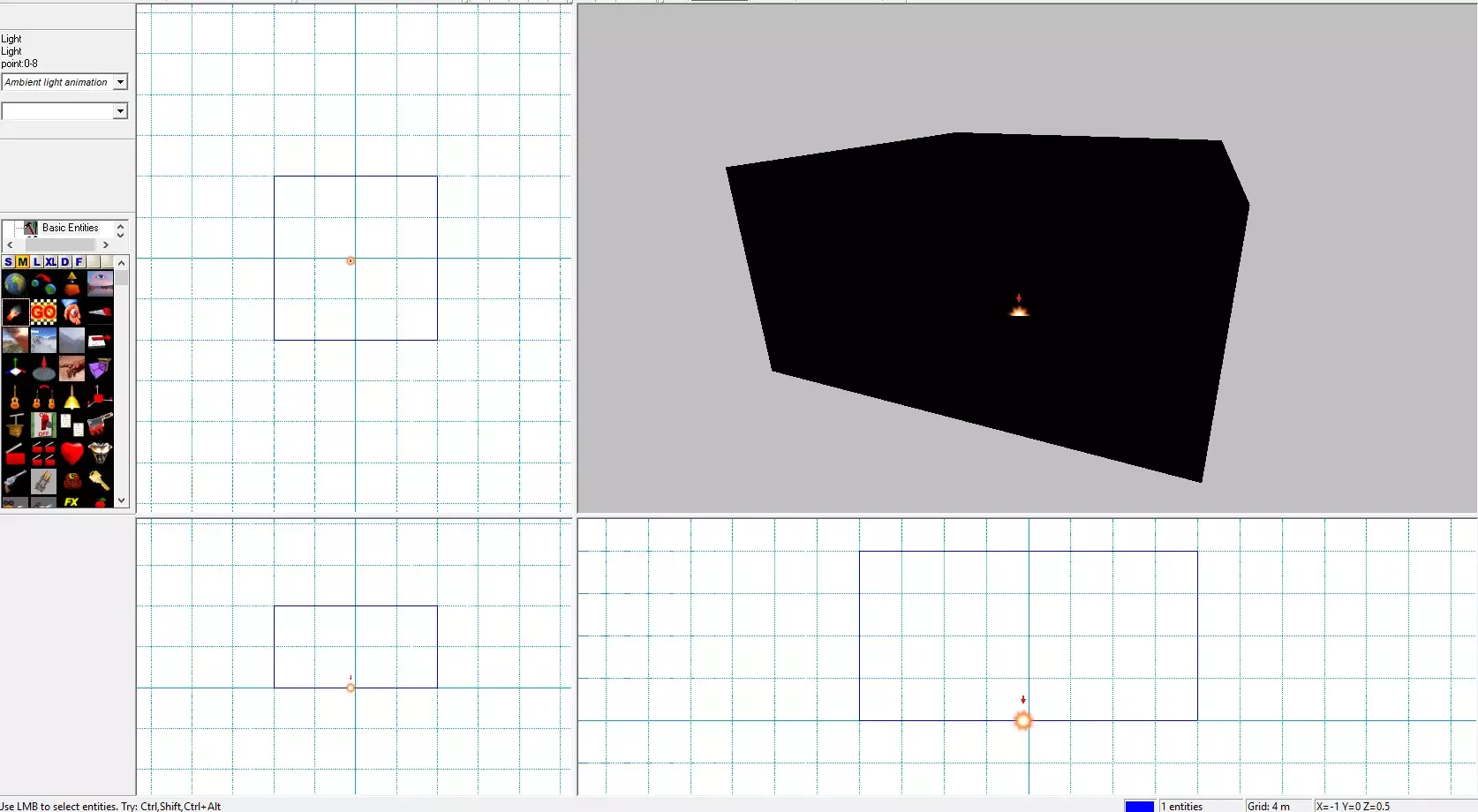The image size is (1478, 812).
Task: Select the eye over lake entity icon
Action: tap(100, 284)
